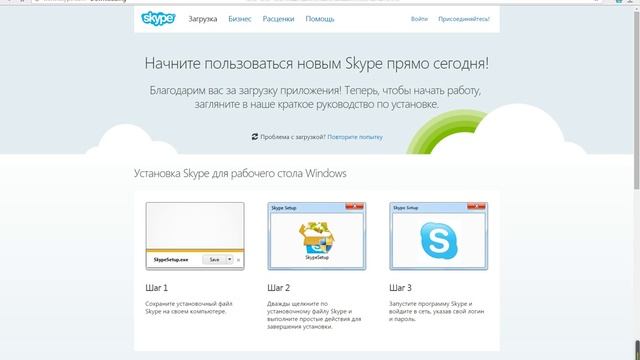Click the Присоединяйтесь link
Image resolution: width=640 pixels, height=360 pixels.
(x=464, y=19)
